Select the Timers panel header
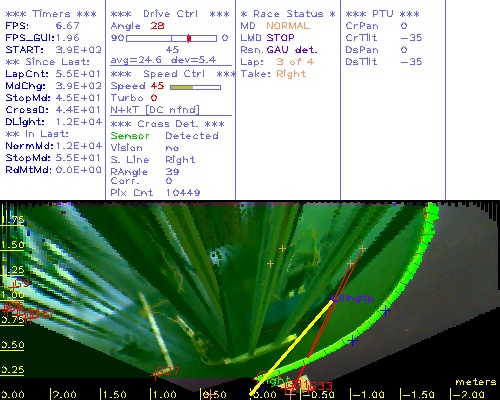Screen dimensions: 500x400 (51, 14)
